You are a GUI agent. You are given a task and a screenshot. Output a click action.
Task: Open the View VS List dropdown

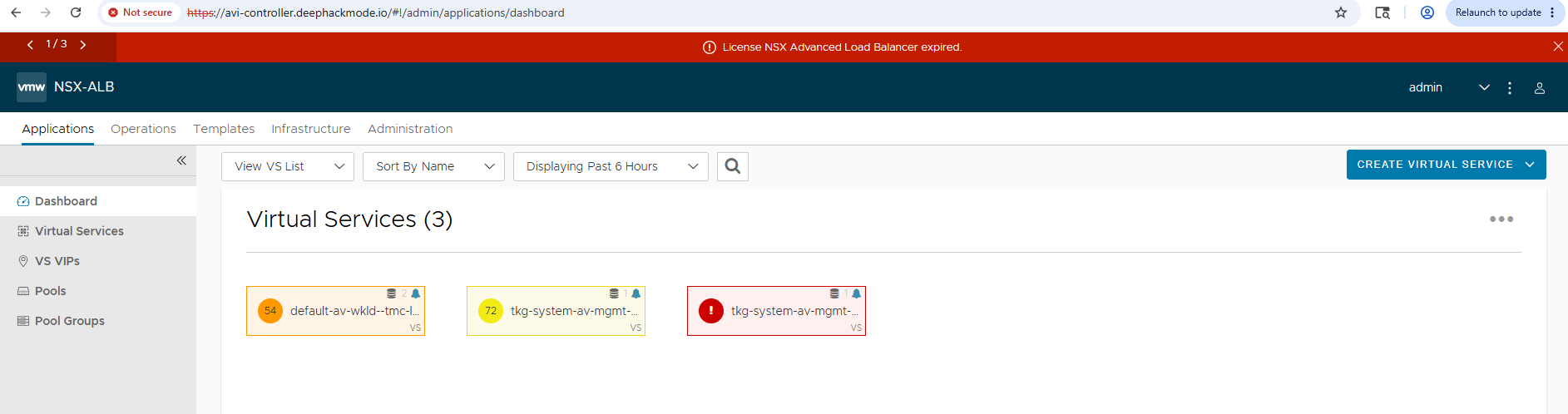pyautogui.click(x=288, y=166)
